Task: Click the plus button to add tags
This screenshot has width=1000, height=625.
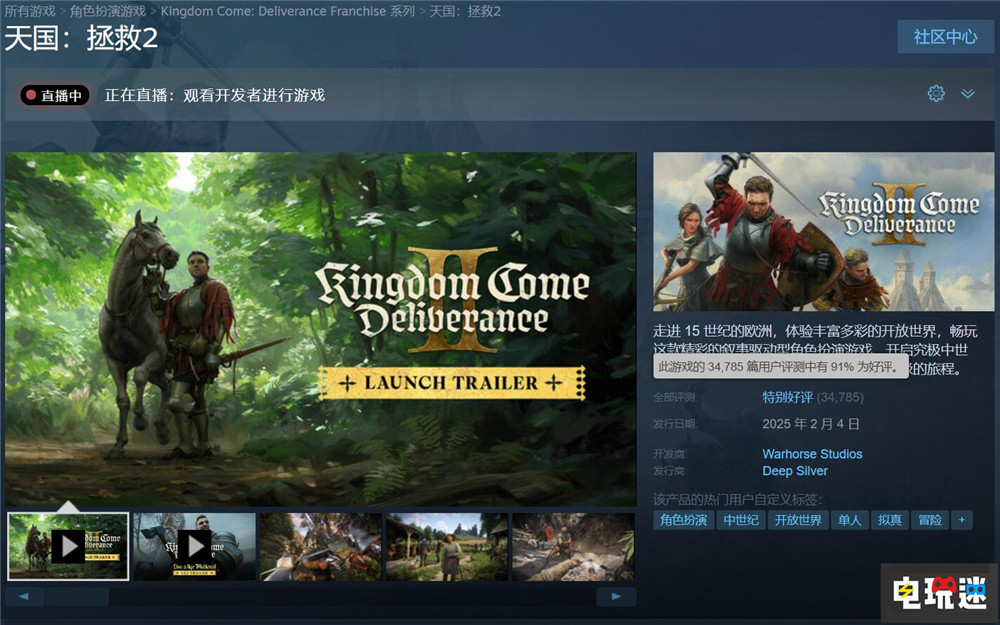Action: tap(961, 520)
